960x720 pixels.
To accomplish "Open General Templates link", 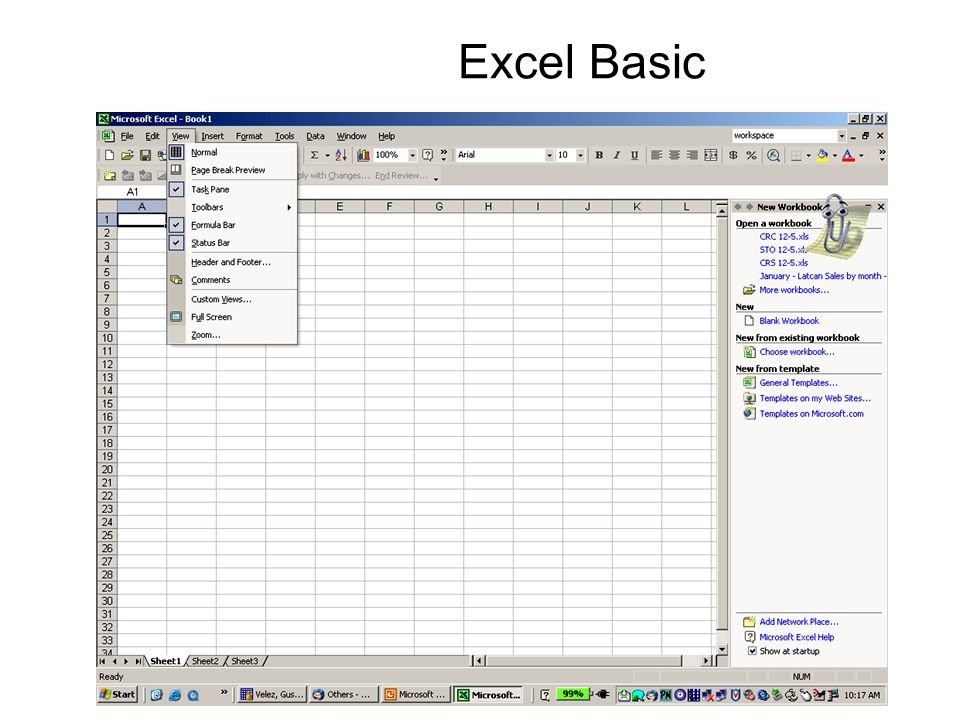I will (798, 383).
